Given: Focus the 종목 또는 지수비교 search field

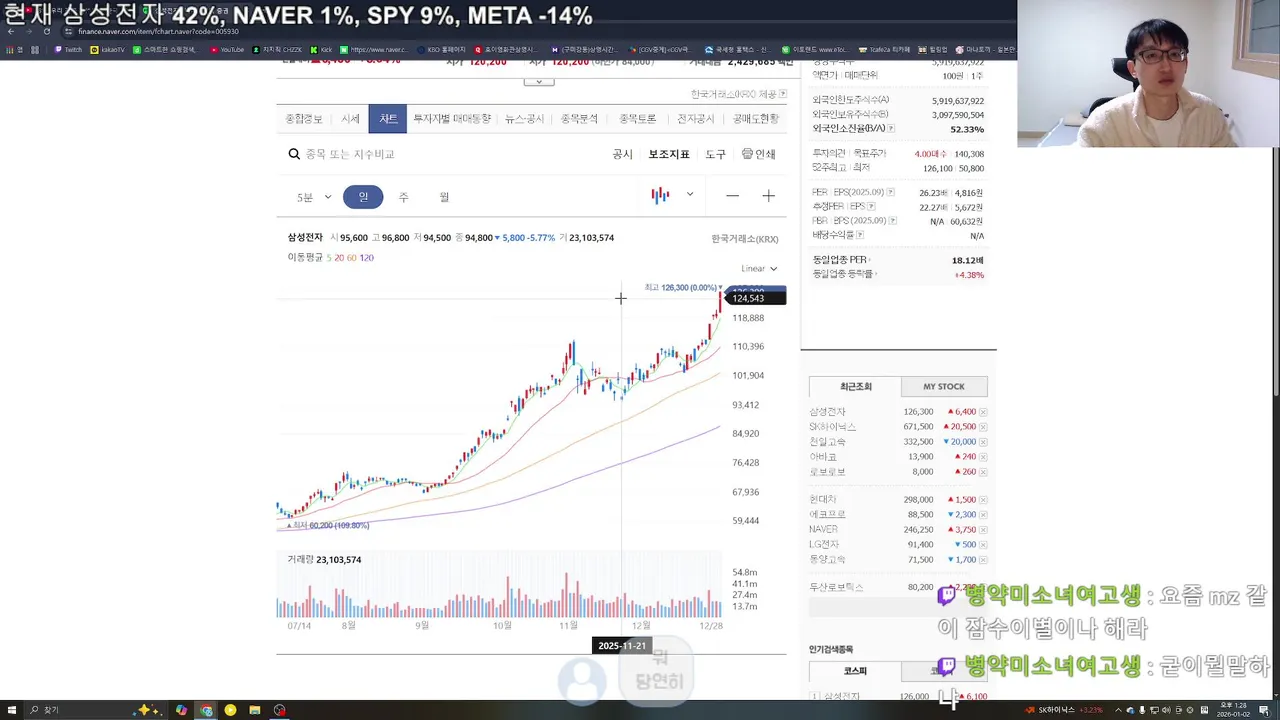Looking at the screenshot, I should coord(350,154).
